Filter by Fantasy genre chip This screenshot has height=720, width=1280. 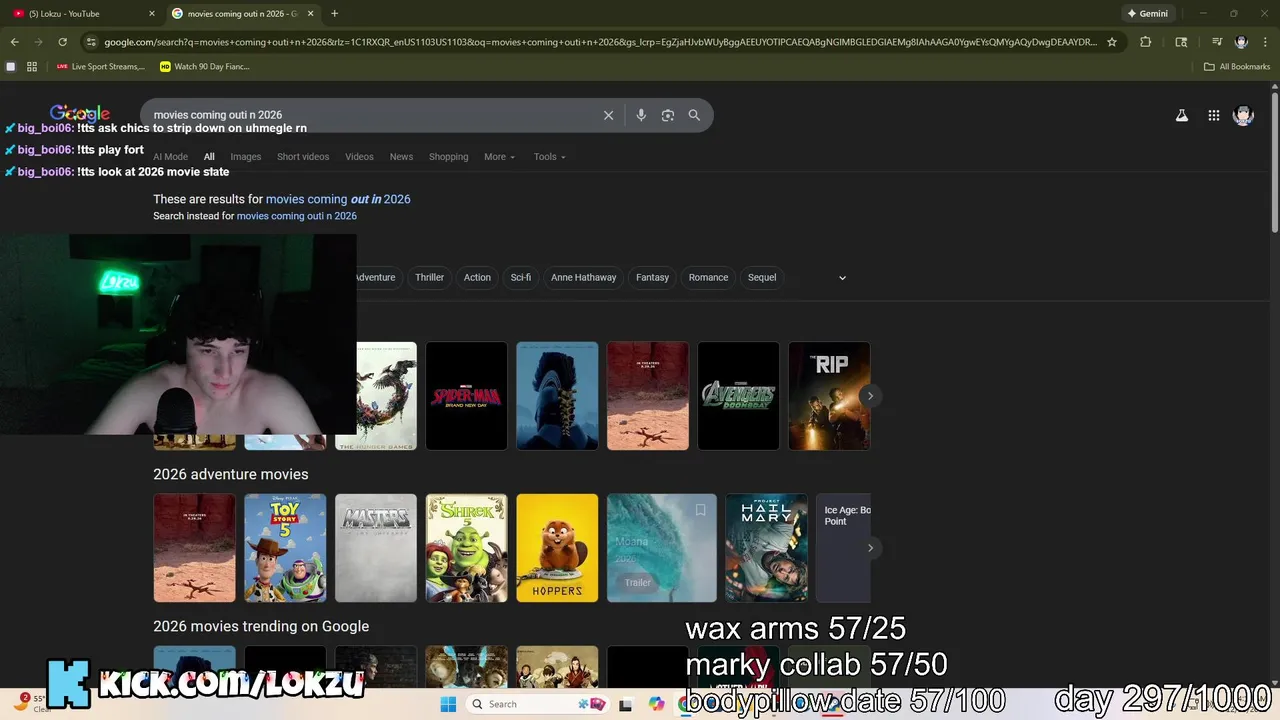point(652,278)
